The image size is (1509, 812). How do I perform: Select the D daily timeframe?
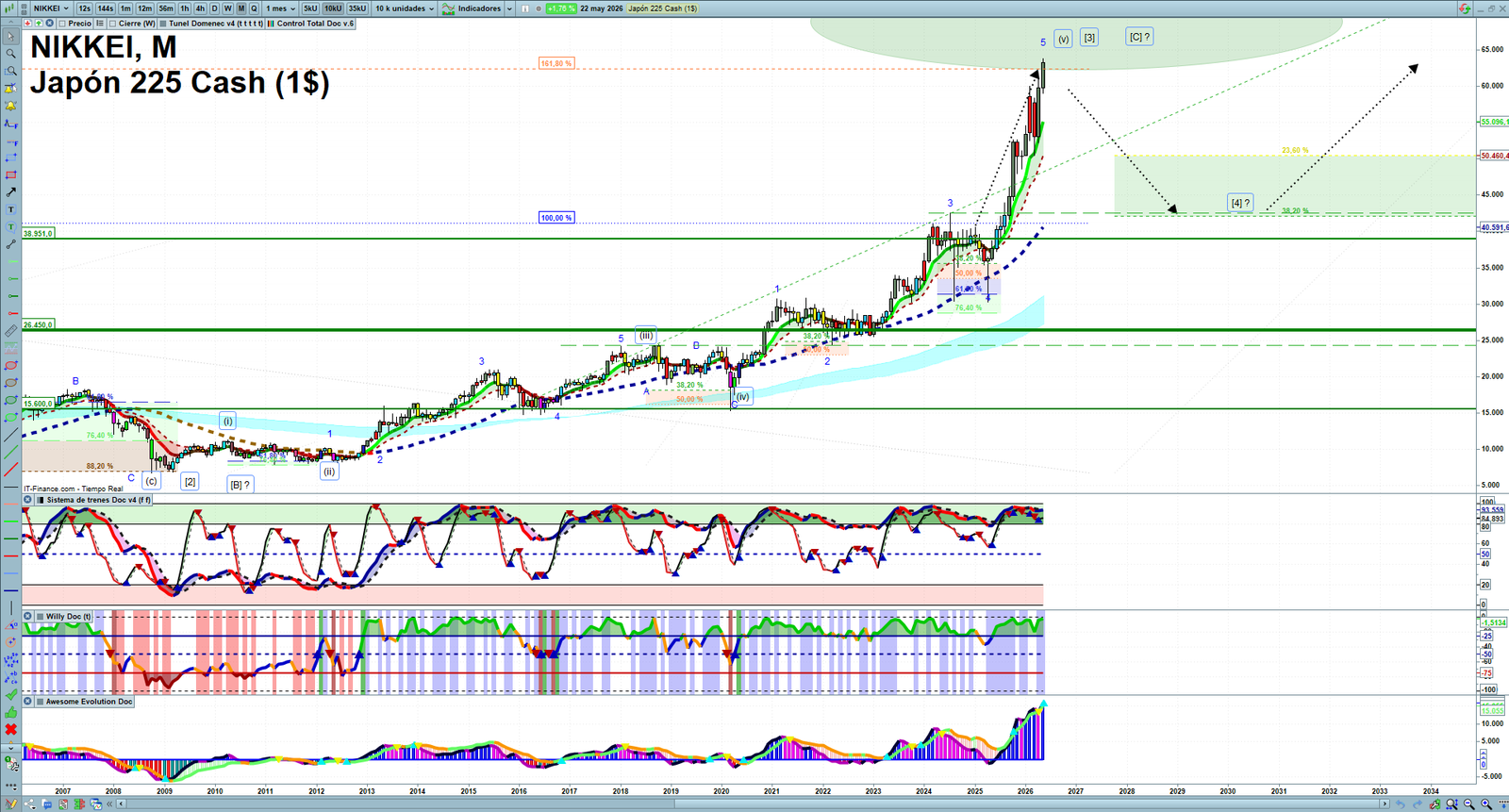[214, 8]
